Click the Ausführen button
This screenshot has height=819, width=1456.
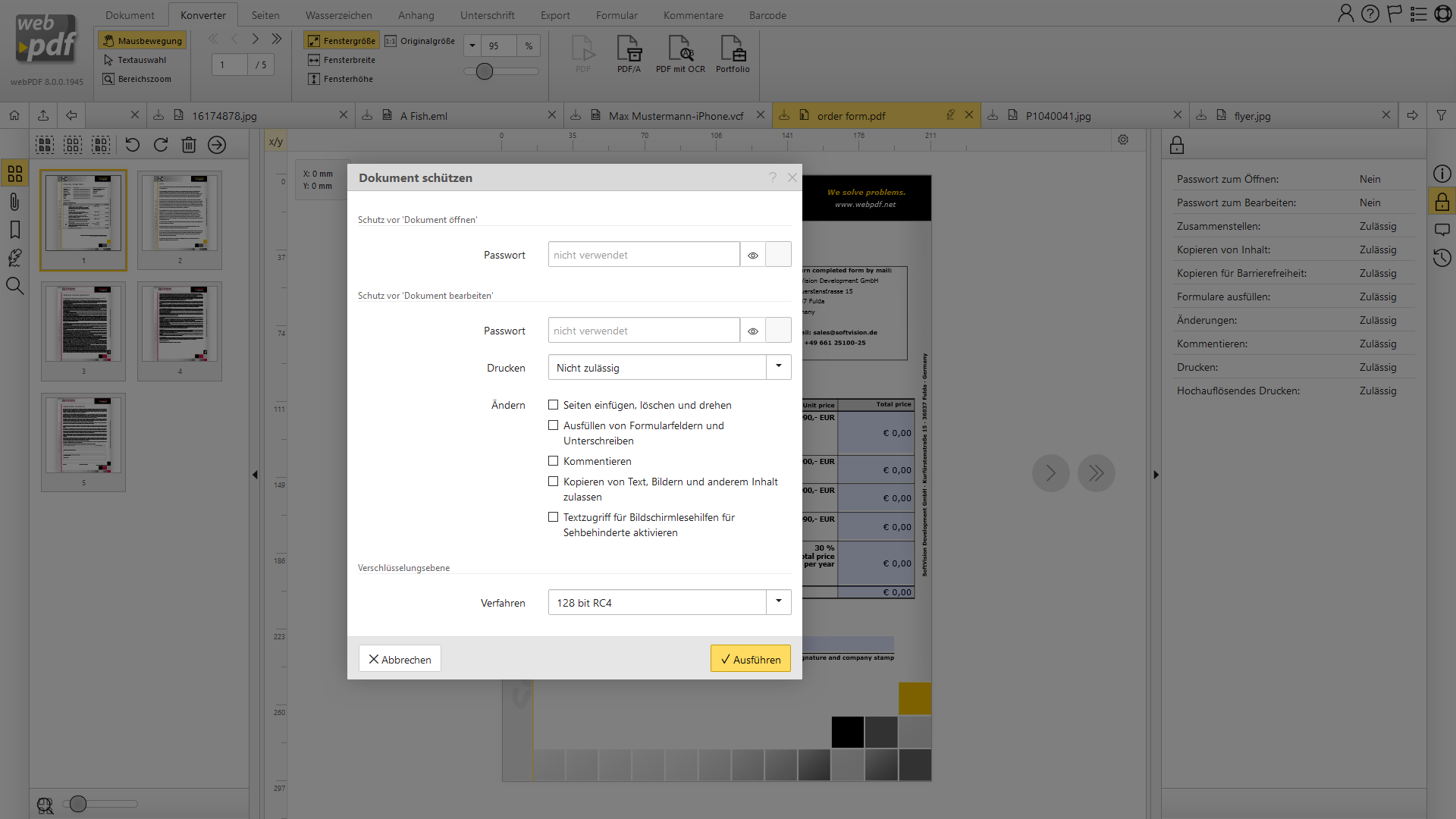click(x=750, y=659)
